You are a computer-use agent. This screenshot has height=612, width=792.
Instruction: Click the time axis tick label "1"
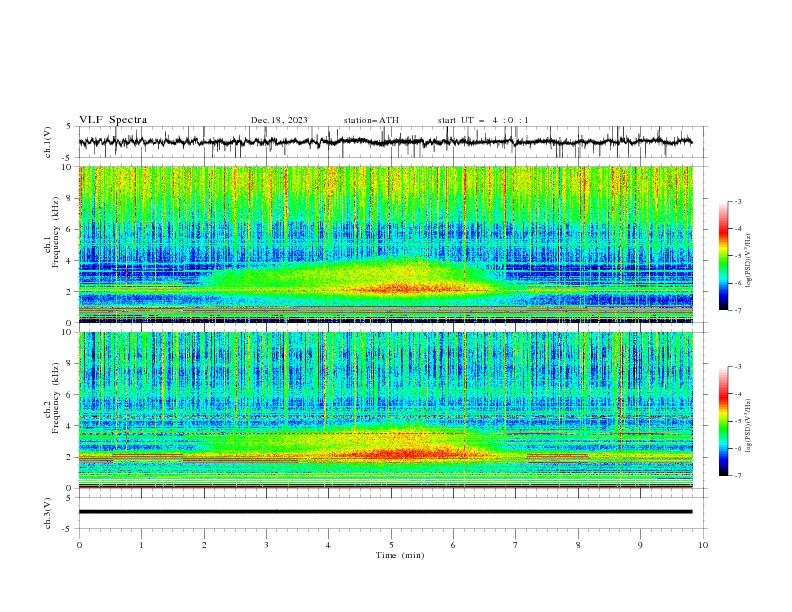pyautogui.click(x=141, y=545)
